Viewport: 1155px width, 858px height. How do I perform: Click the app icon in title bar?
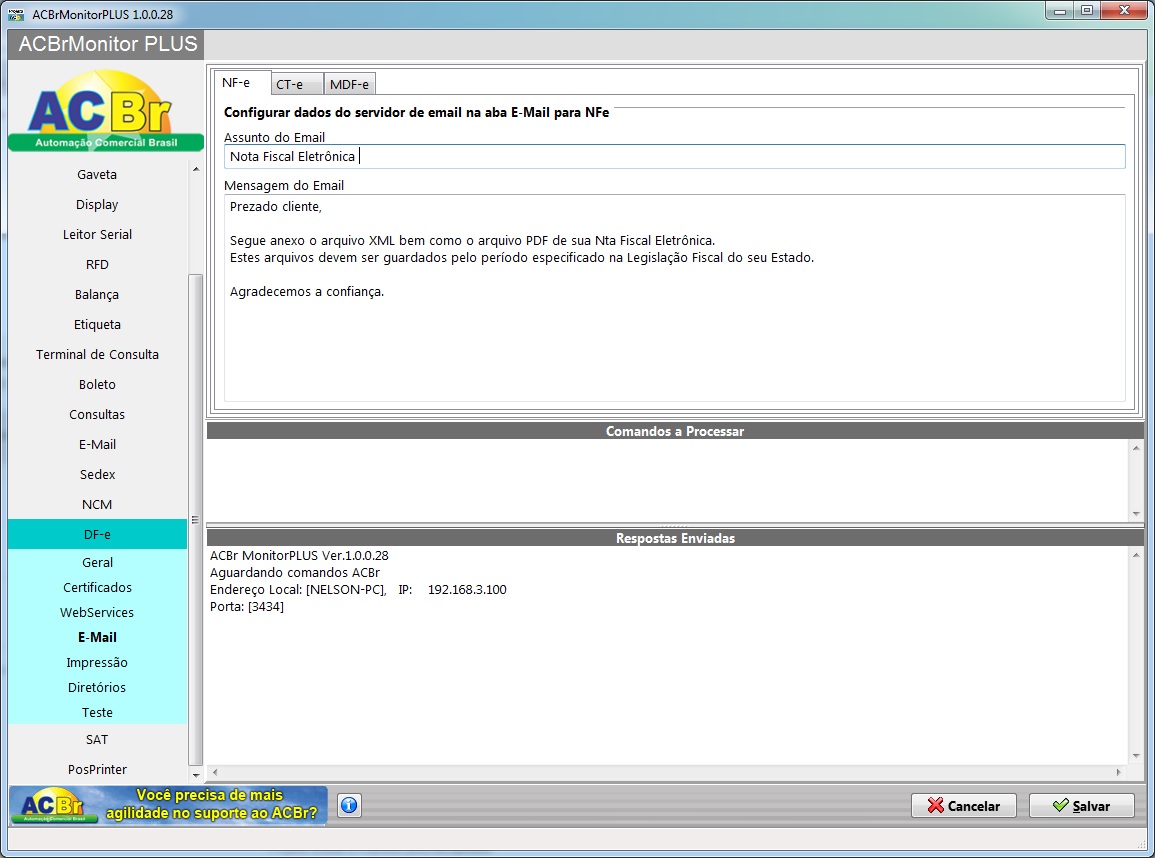pos(16,14)
